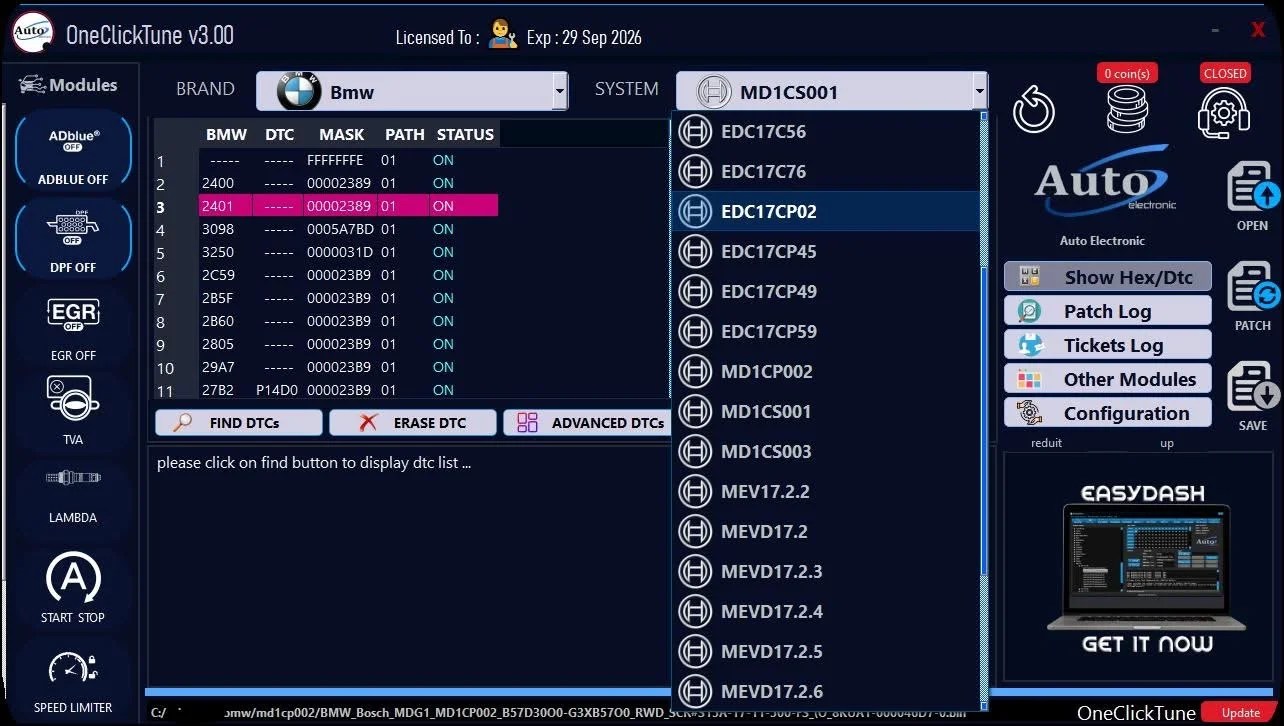Click the SAVE file icon
Viewport: 1284px width, 726px height.
(x=1253, y=396)
